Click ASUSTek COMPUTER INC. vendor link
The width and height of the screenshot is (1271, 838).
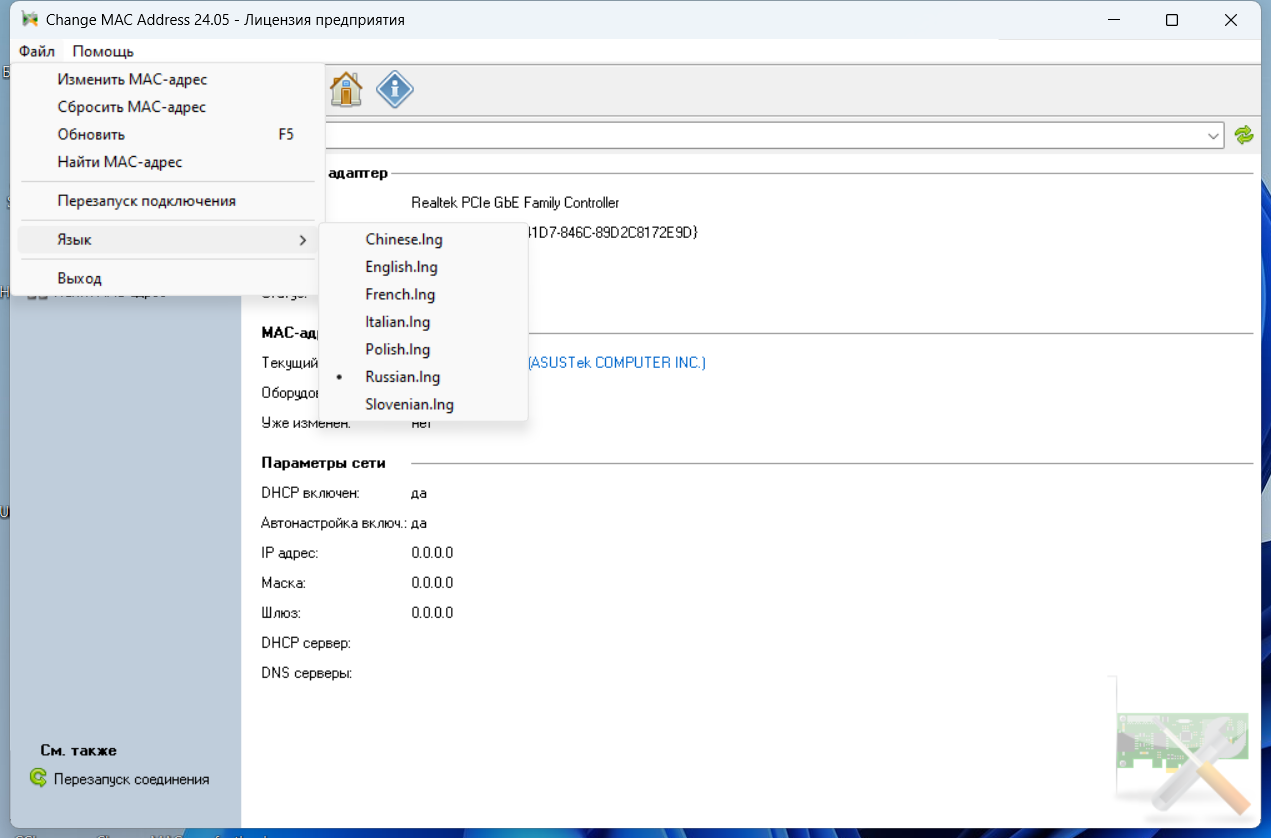pyautogui.click(x=617, y=362)
